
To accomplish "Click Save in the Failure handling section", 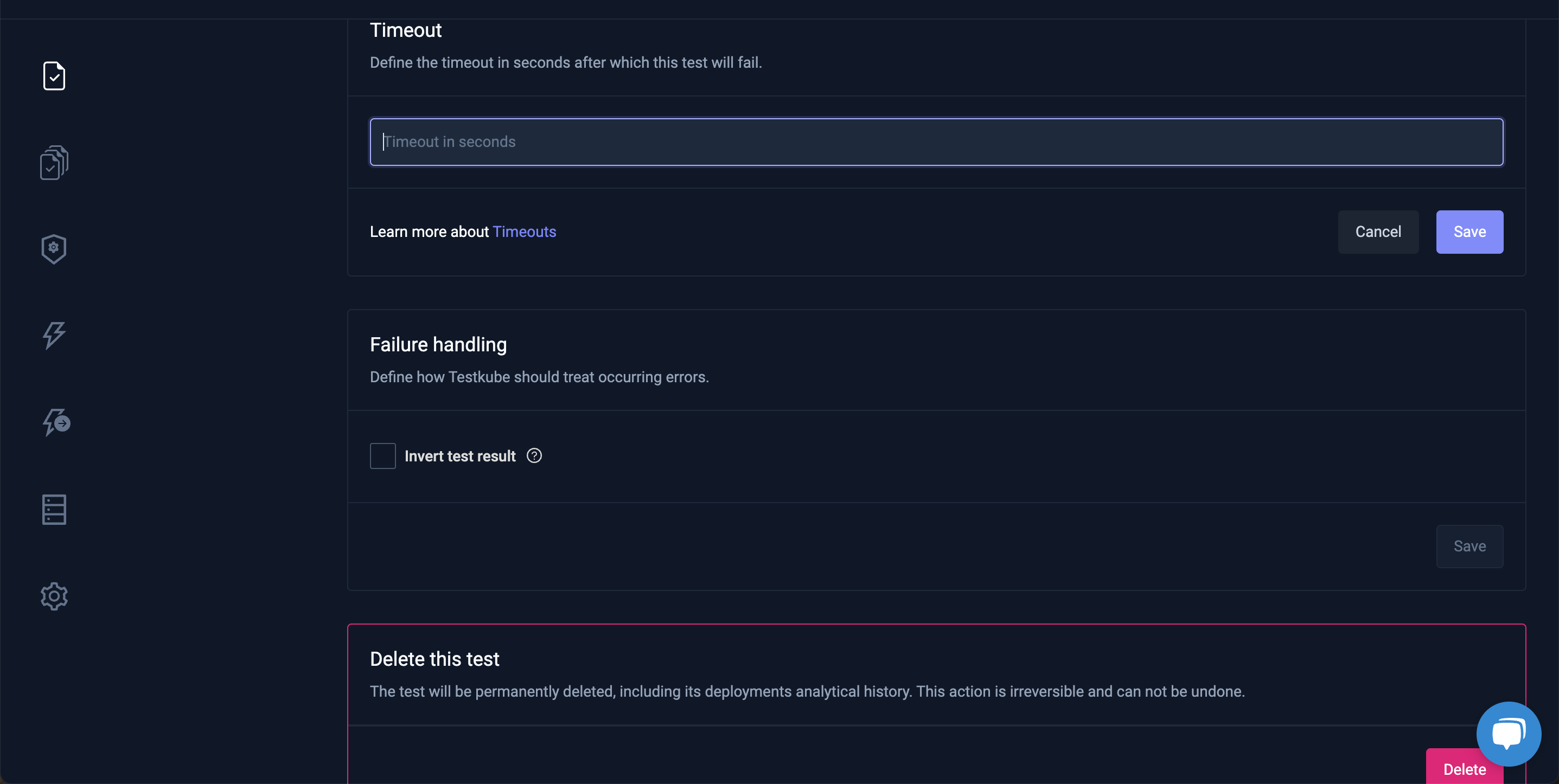I will click(1469, 545).
